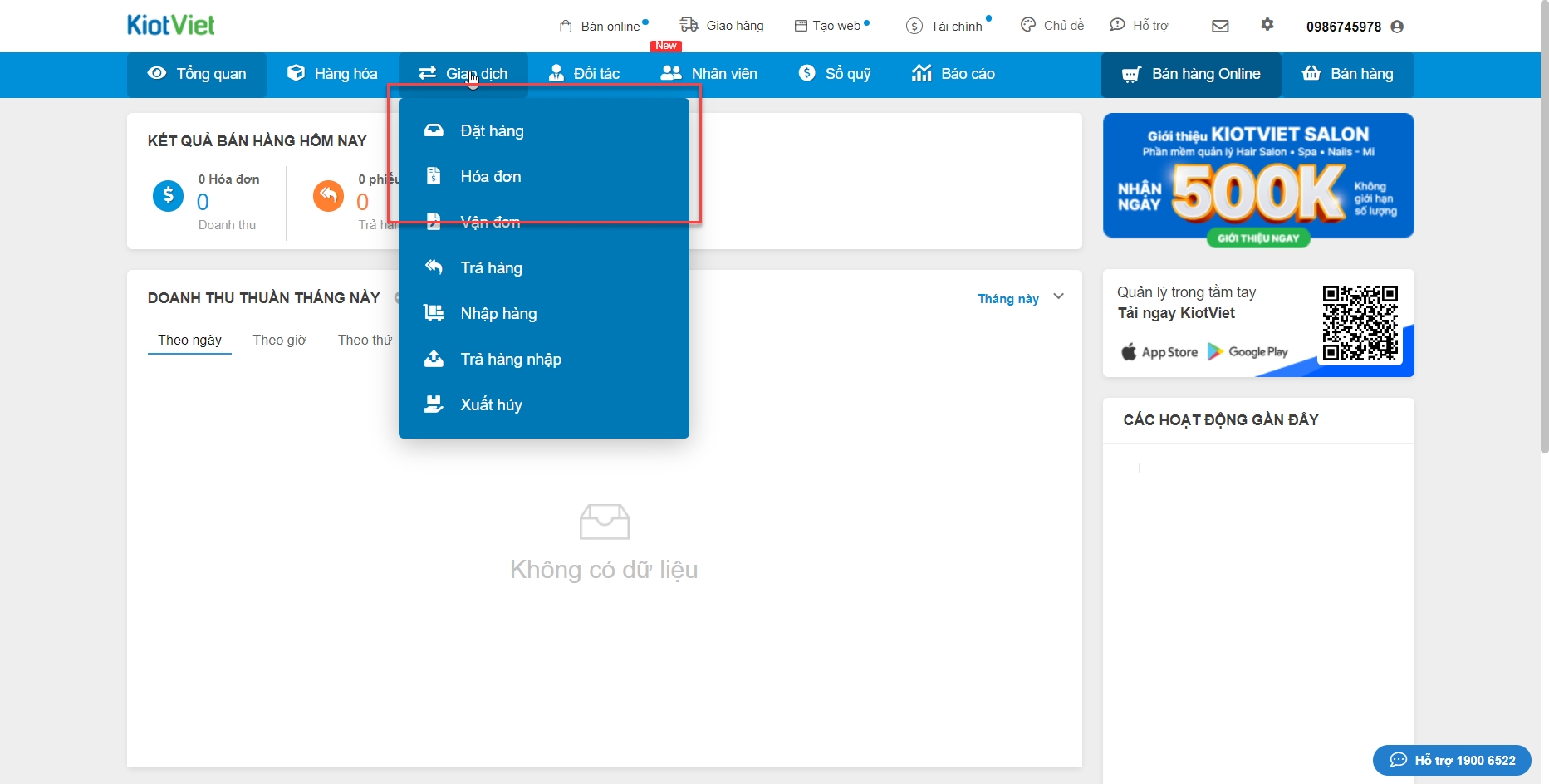The width and height of the screenshot is (1549, 784).
Task: Click the blue dollar revenue icon
Action: (x=169, y=196)
